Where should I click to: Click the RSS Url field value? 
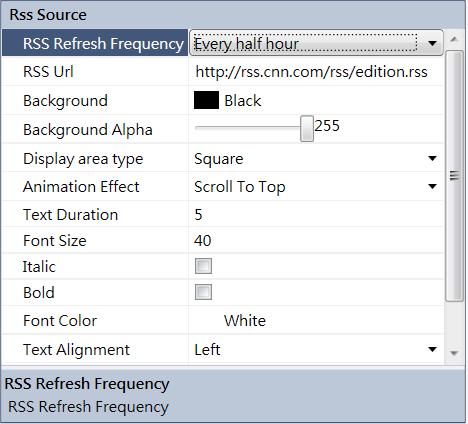[x=311, y=72]
